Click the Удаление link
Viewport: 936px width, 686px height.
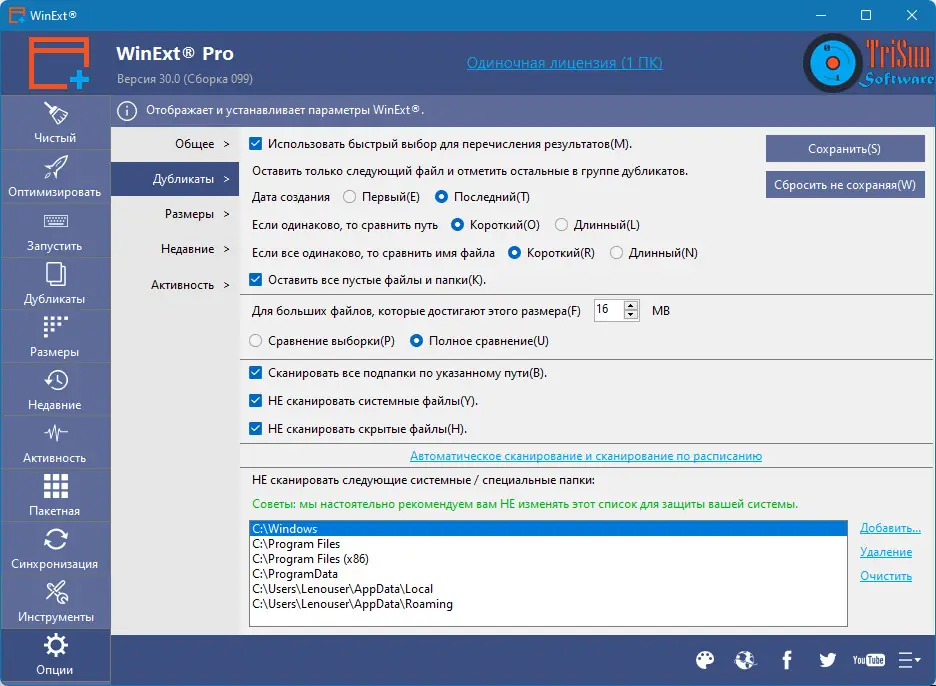tap(886, 552)
